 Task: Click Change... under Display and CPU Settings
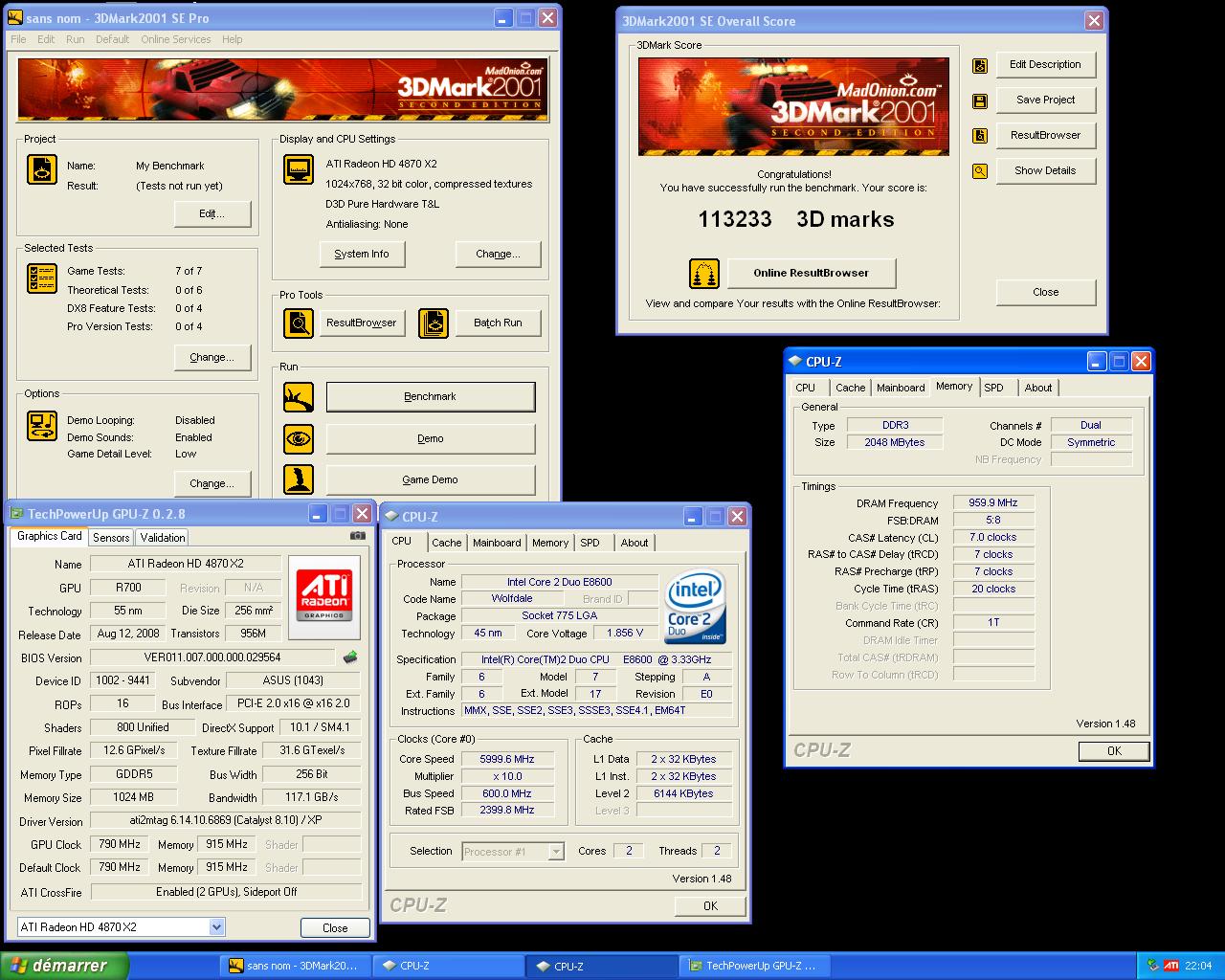point(498,255)
